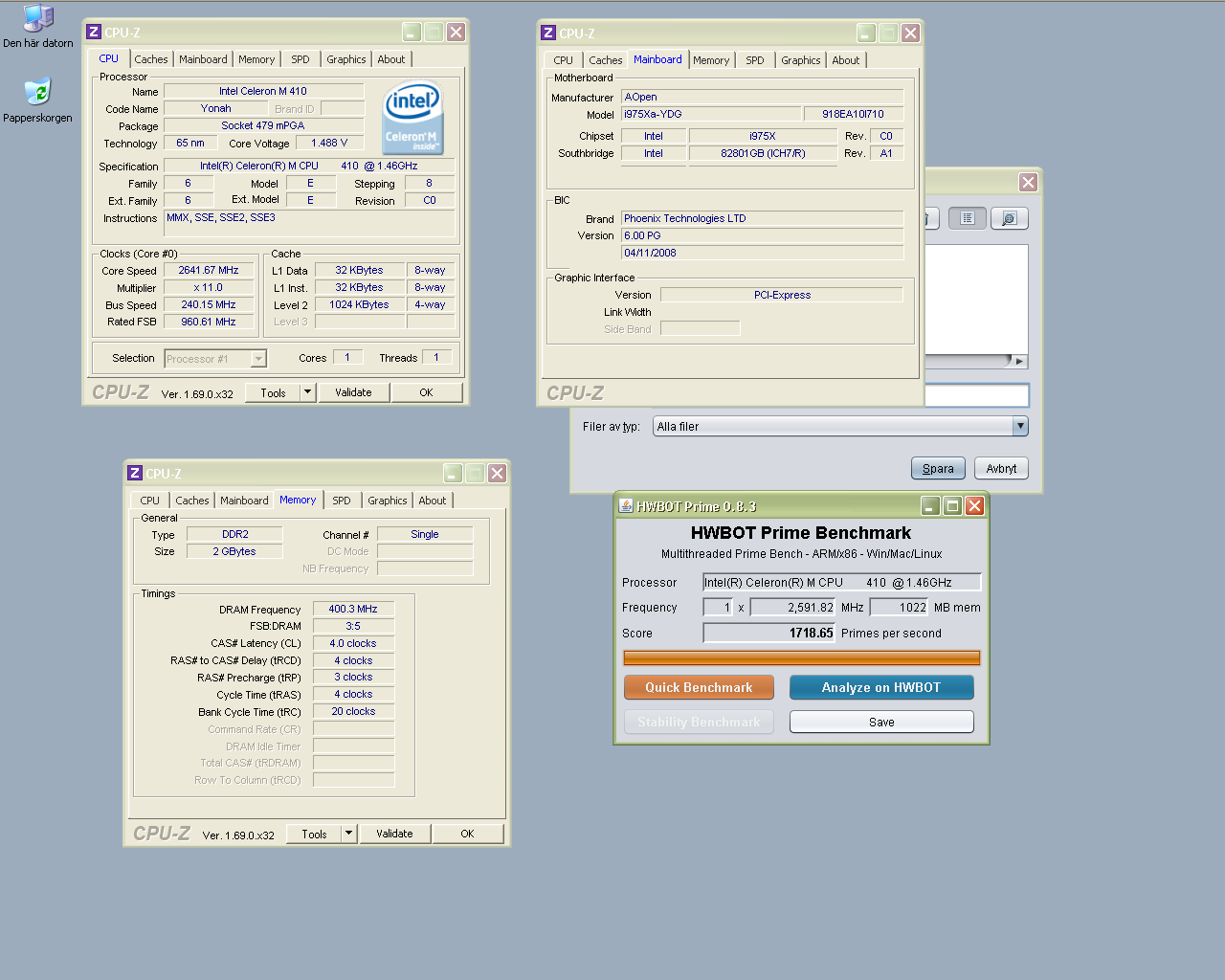The image size is (1225, 980).
Task: Open Caches tab in the CPU-Z Memory window
Action: point(192,501)
